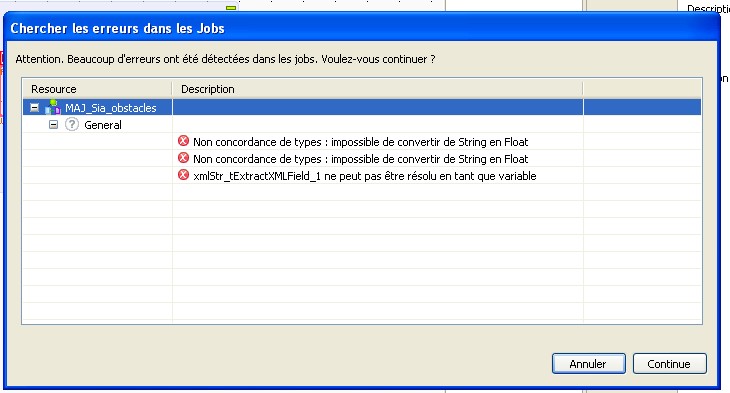Click the dialog title bar 'Chercher les erreurs'
This screenshot has width=730, height=393.
pyautogui.click(x=117, y=28)
